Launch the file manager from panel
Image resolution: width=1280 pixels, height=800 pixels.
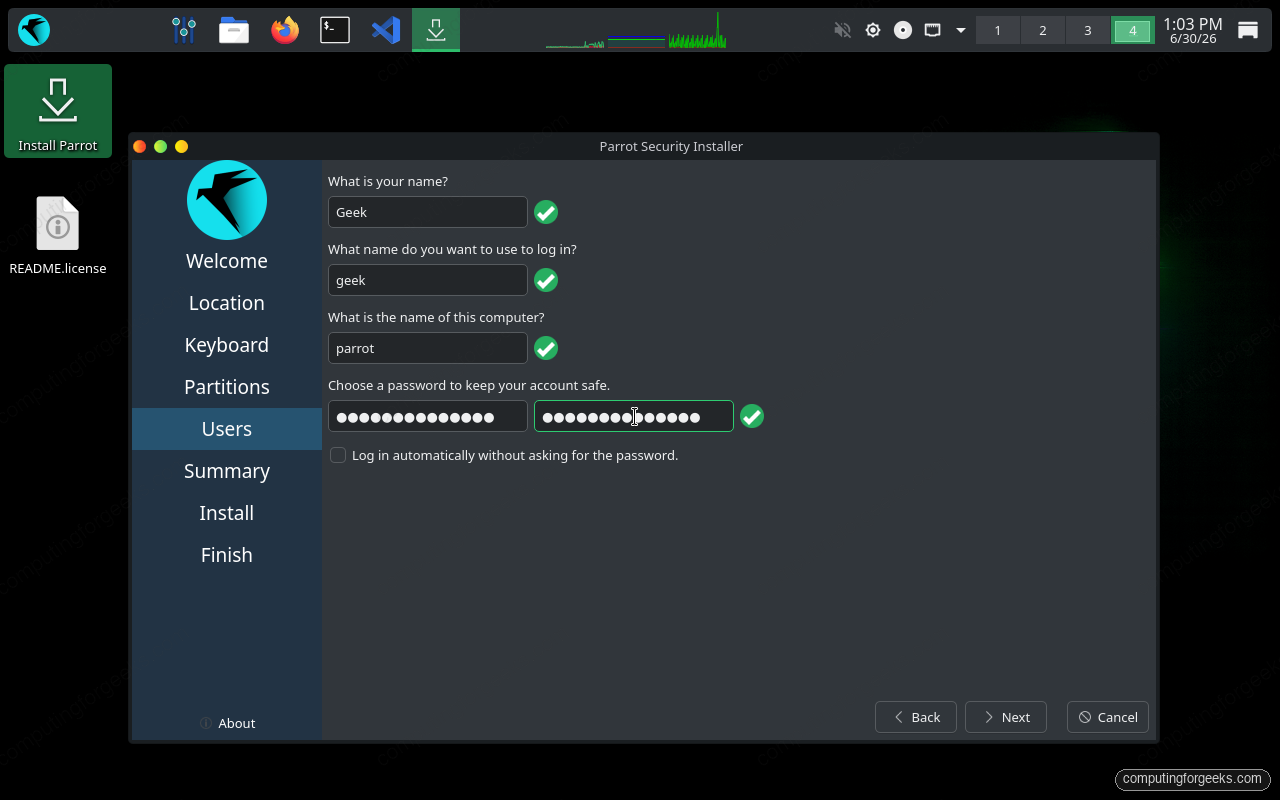pyautogui.click(x=234, y=30)
